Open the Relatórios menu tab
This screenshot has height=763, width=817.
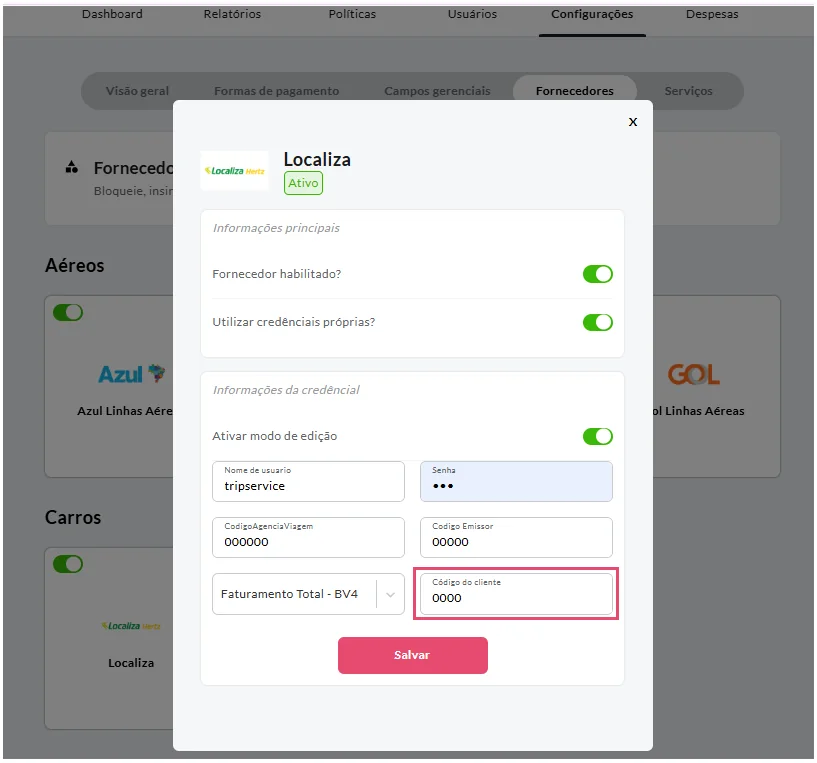tap(232, 14)
